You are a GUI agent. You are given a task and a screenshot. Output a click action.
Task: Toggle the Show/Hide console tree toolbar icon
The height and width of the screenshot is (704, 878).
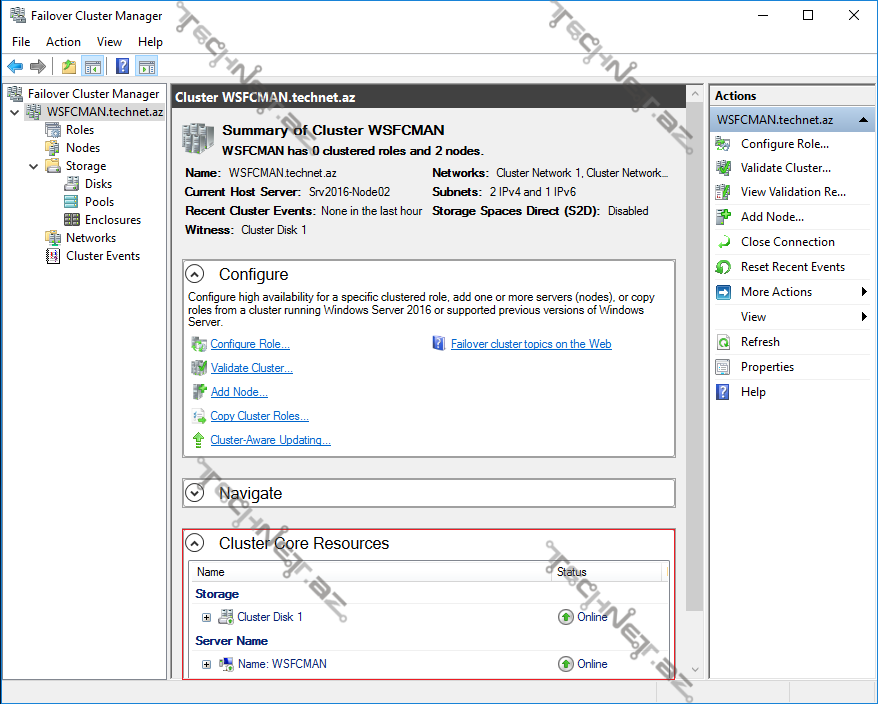(93, 67)
